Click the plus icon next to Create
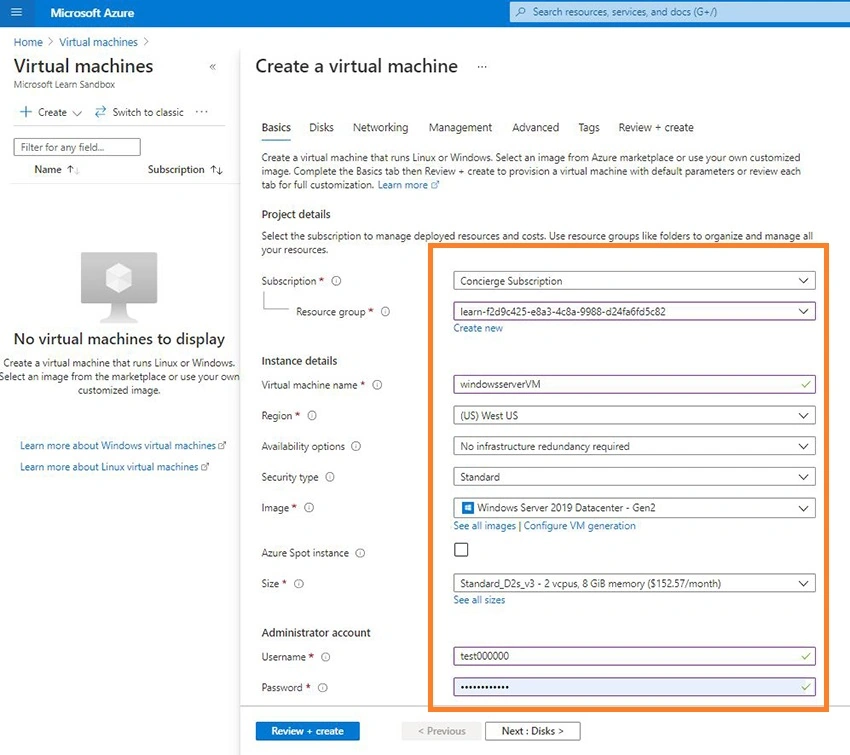 pos(25,112)
